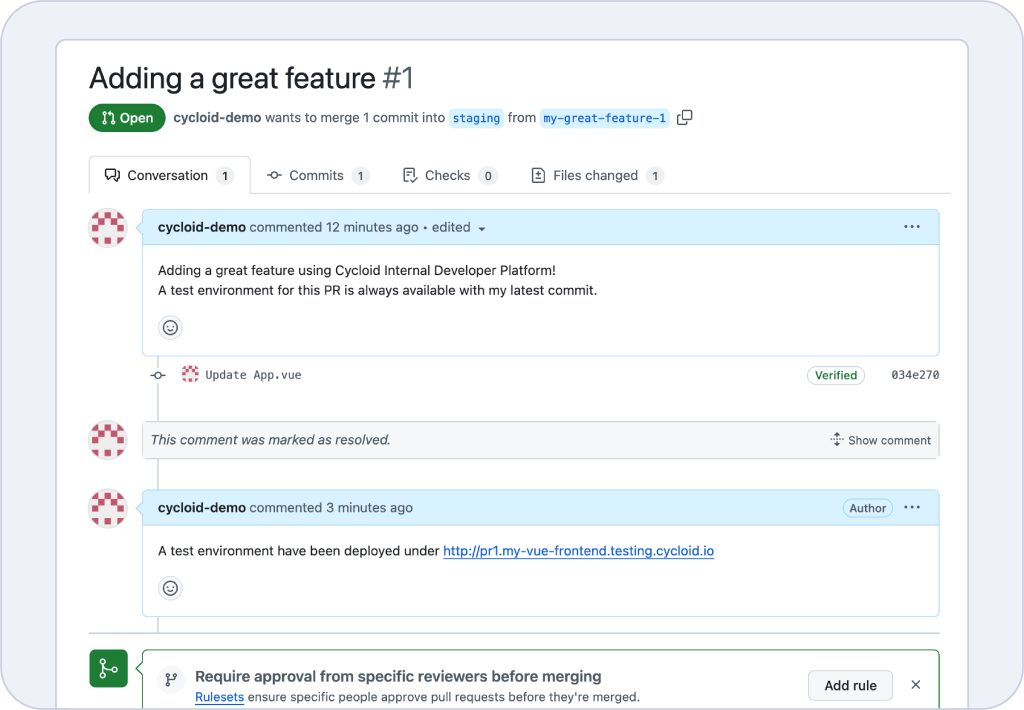The width and height of the screenshot is (1024, 710).
Task: Open the Update App.vue commit
Action: 253,375
